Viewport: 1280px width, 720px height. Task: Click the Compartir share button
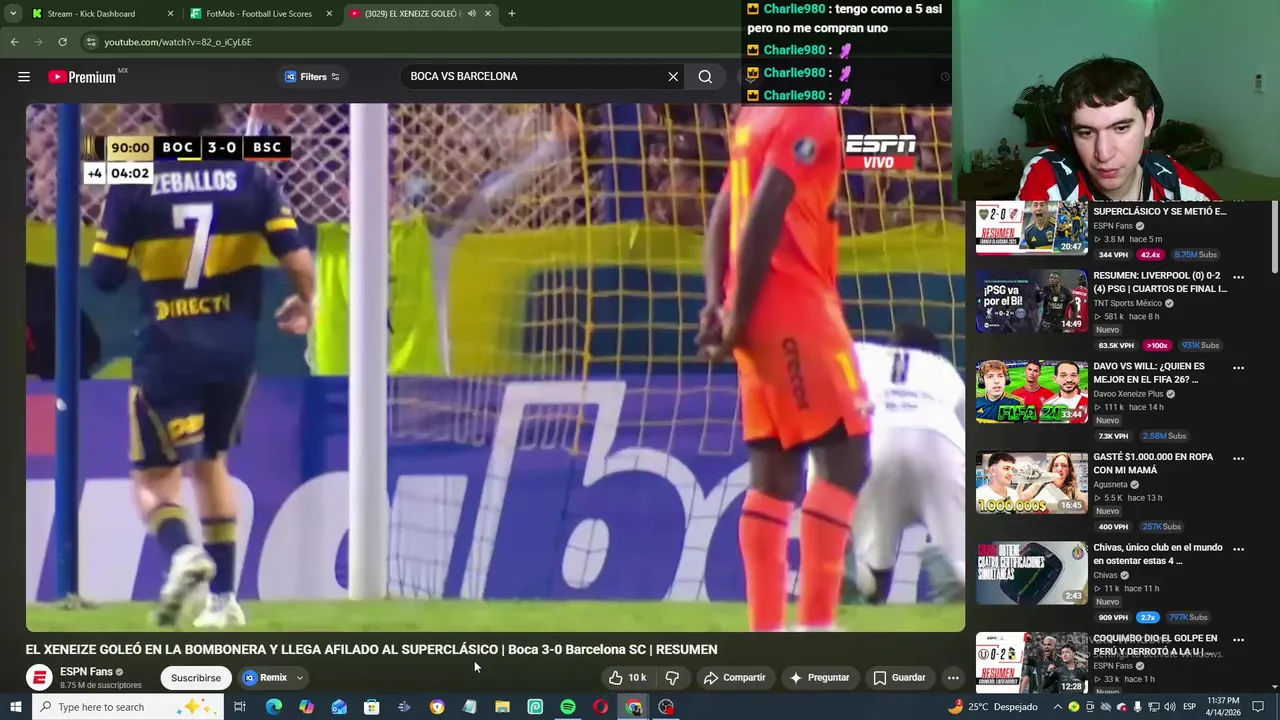pos(734,678)
